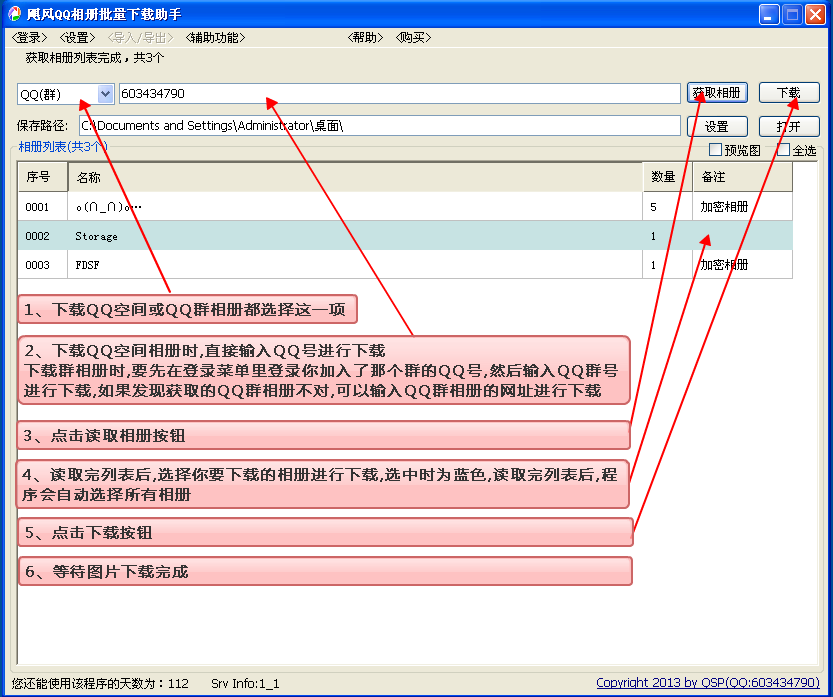Click quantity 5 in first album row
833x697 pixels.
point(653,207)
